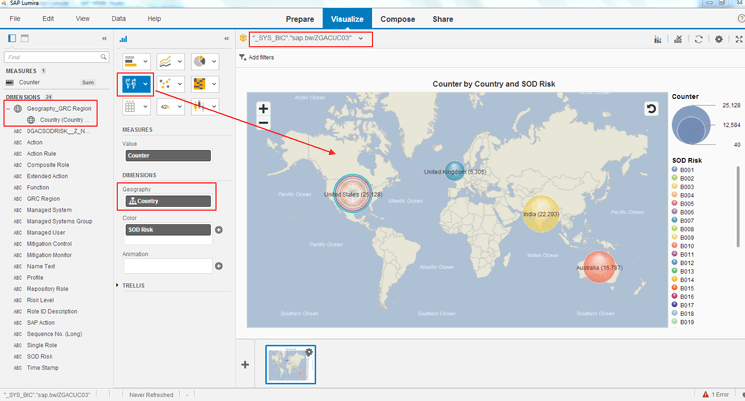
Task: Reset the map view with rotate arrow
Action: tap(651, 109)
